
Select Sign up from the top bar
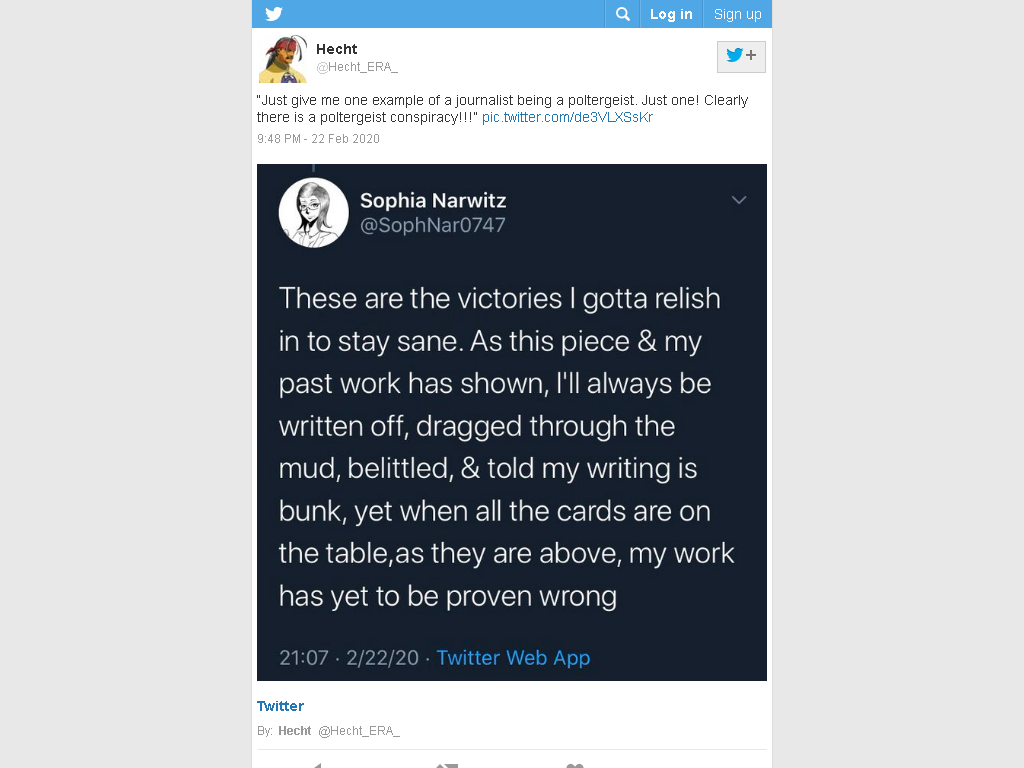pos(737,14)
